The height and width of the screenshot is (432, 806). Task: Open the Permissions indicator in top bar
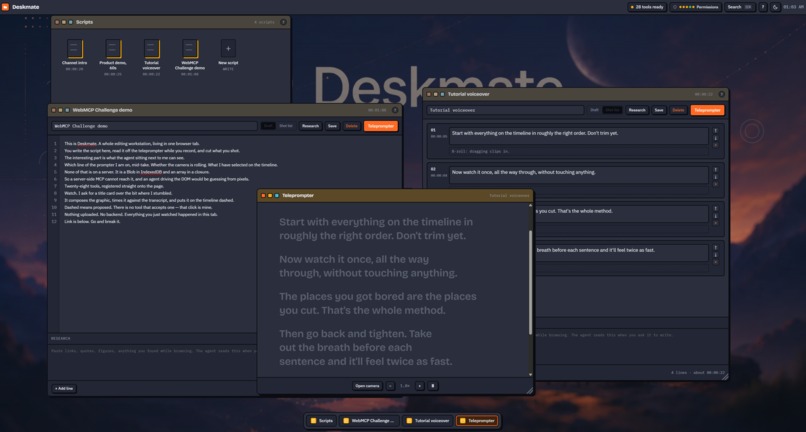pos(695,7)
